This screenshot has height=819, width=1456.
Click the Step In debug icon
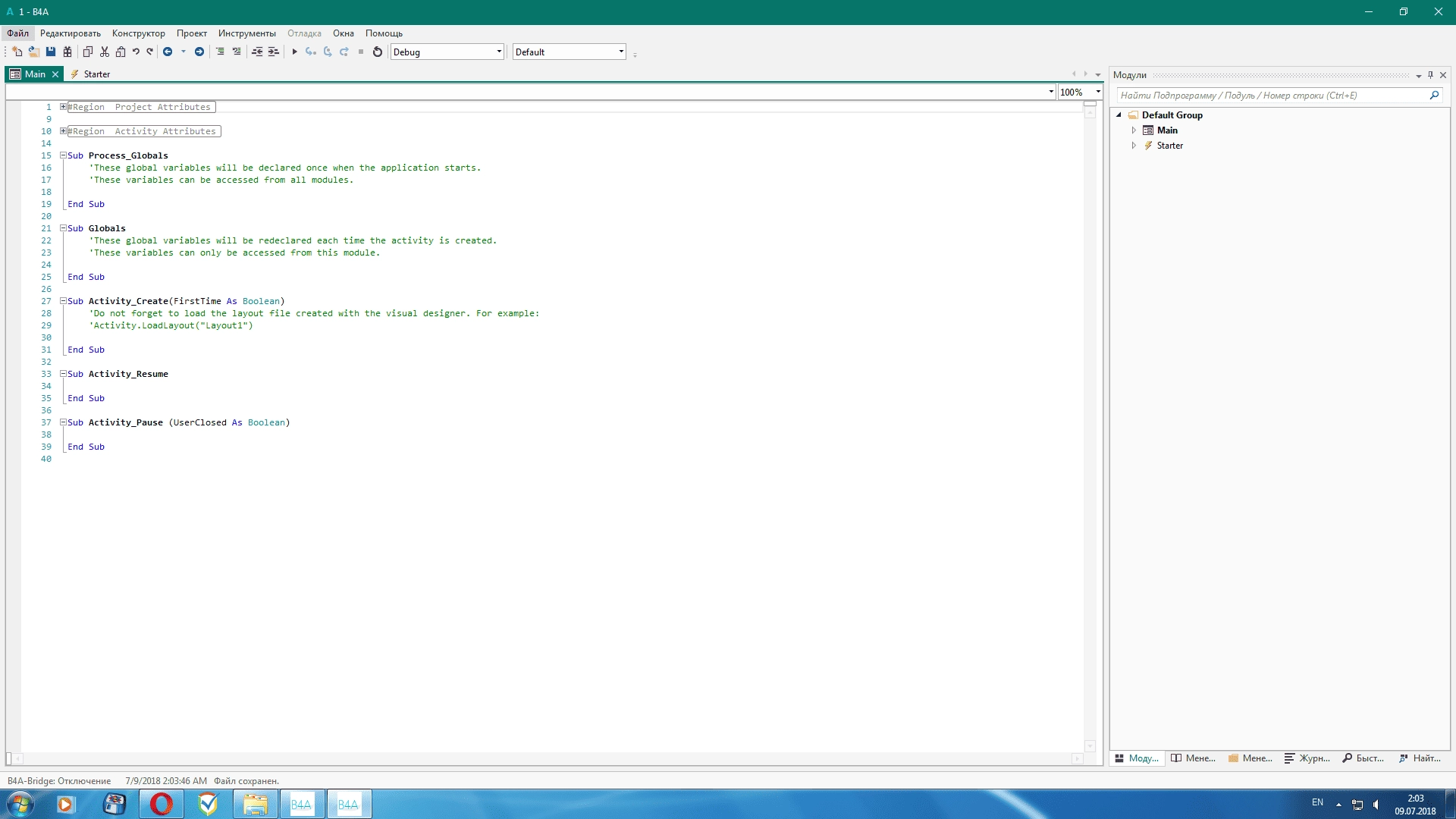coord(311,52)
